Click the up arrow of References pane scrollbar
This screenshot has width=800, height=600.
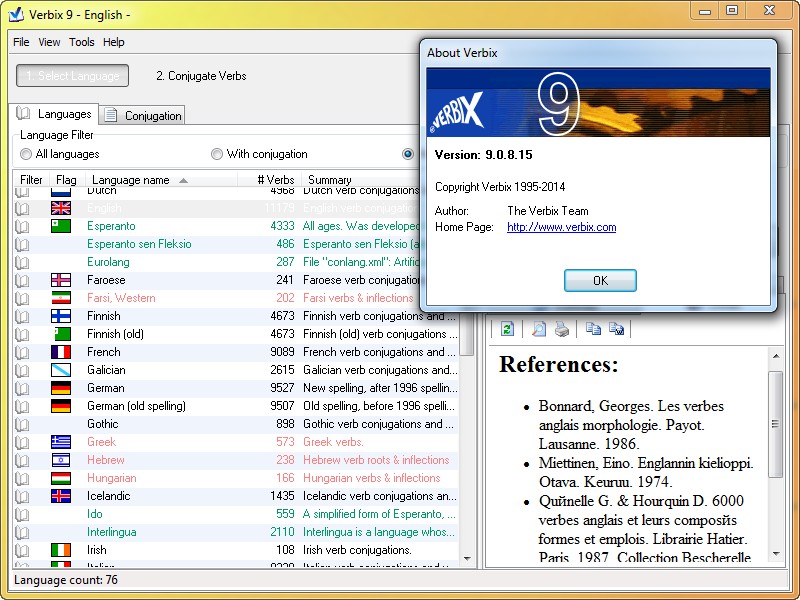[x=776, y=356]
